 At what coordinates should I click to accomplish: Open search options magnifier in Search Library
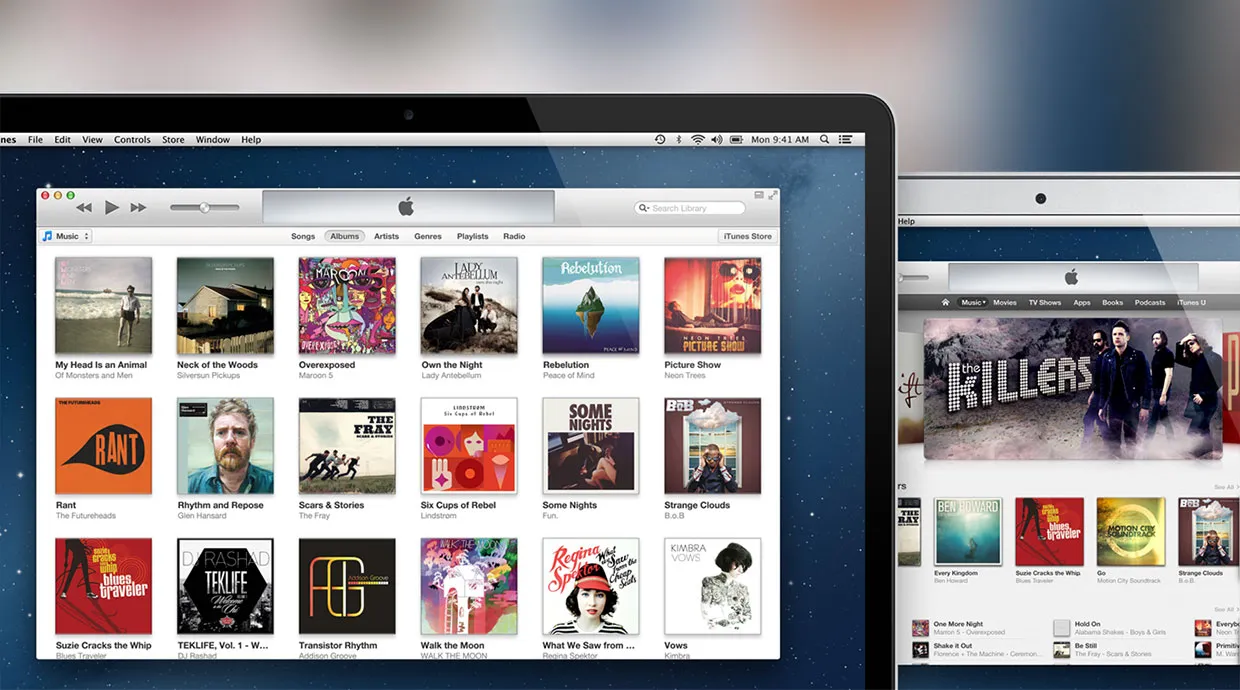tap(644, 208)
